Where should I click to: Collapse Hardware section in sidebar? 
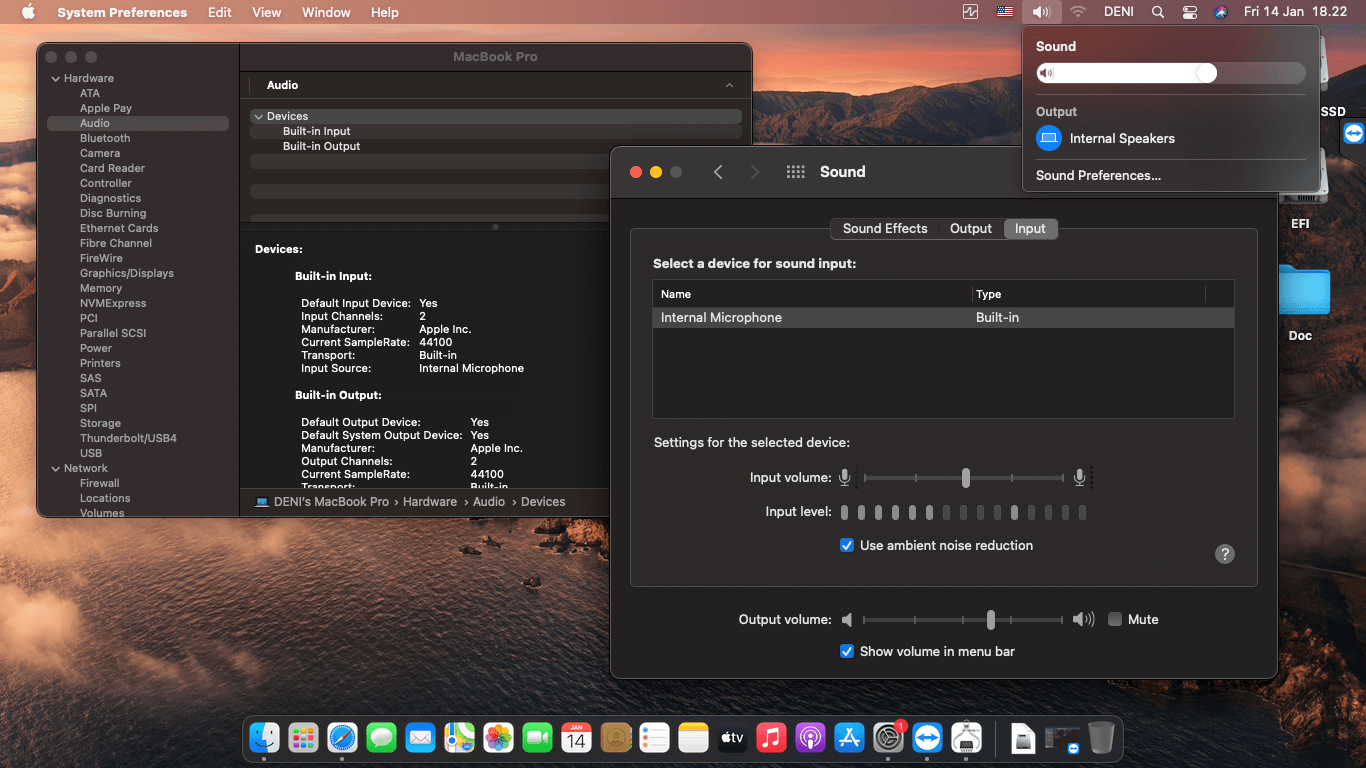click(x=55, y=78)
